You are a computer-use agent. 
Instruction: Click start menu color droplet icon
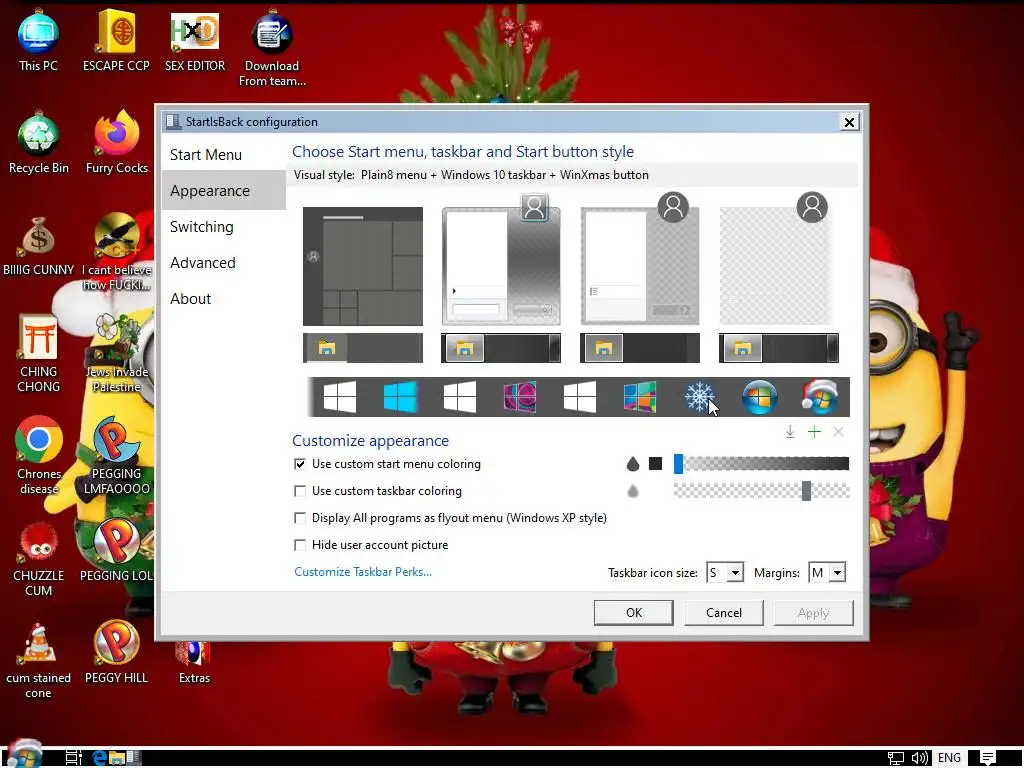coord(632,464)
